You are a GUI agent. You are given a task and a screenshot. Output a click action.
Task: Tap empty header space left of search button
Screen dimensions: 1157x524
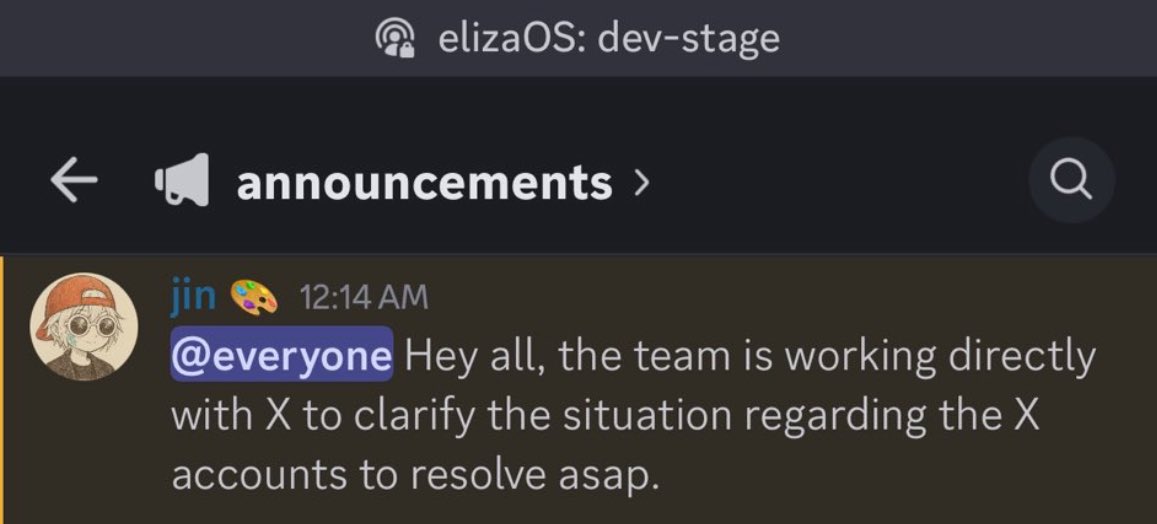(841, 182)
